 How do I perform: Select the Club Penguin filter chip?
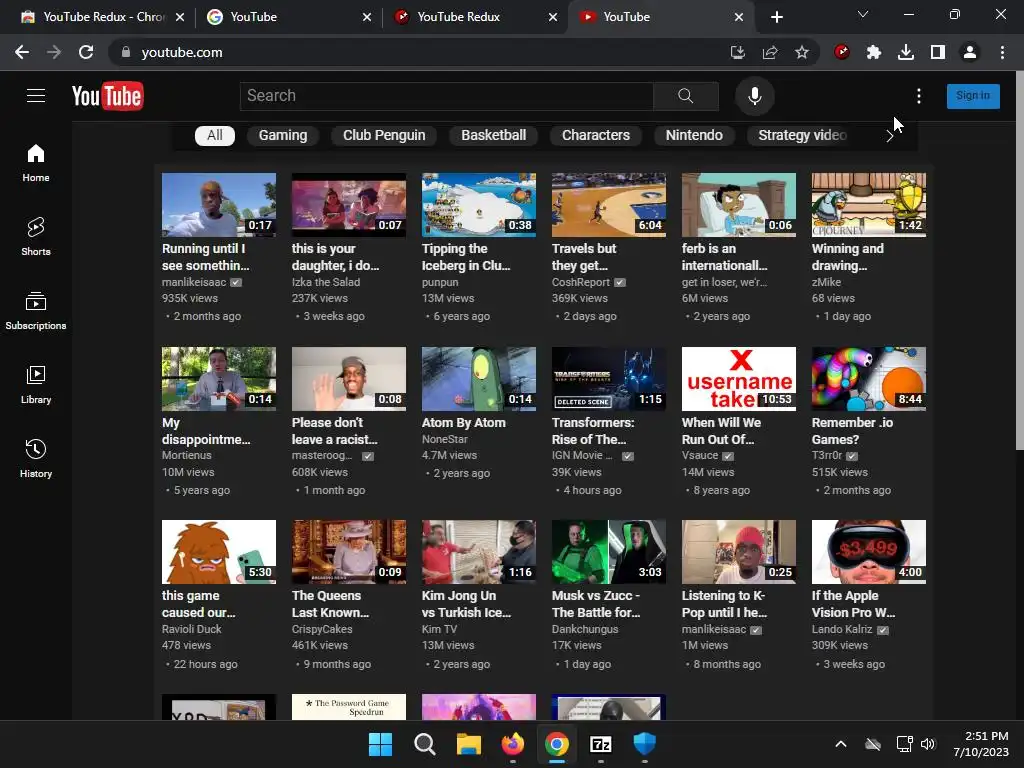pyautogui.click(x=384, y=135)
